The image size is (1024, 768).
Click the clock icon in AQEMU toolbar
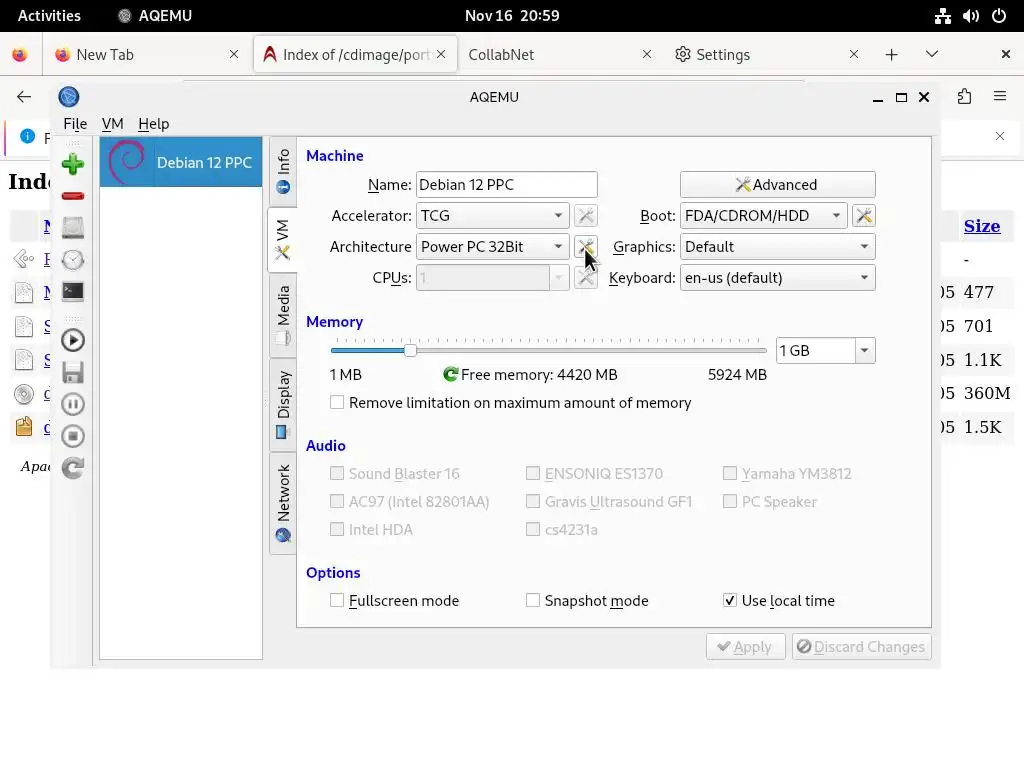pyautogui.click(x=72, y=260)
